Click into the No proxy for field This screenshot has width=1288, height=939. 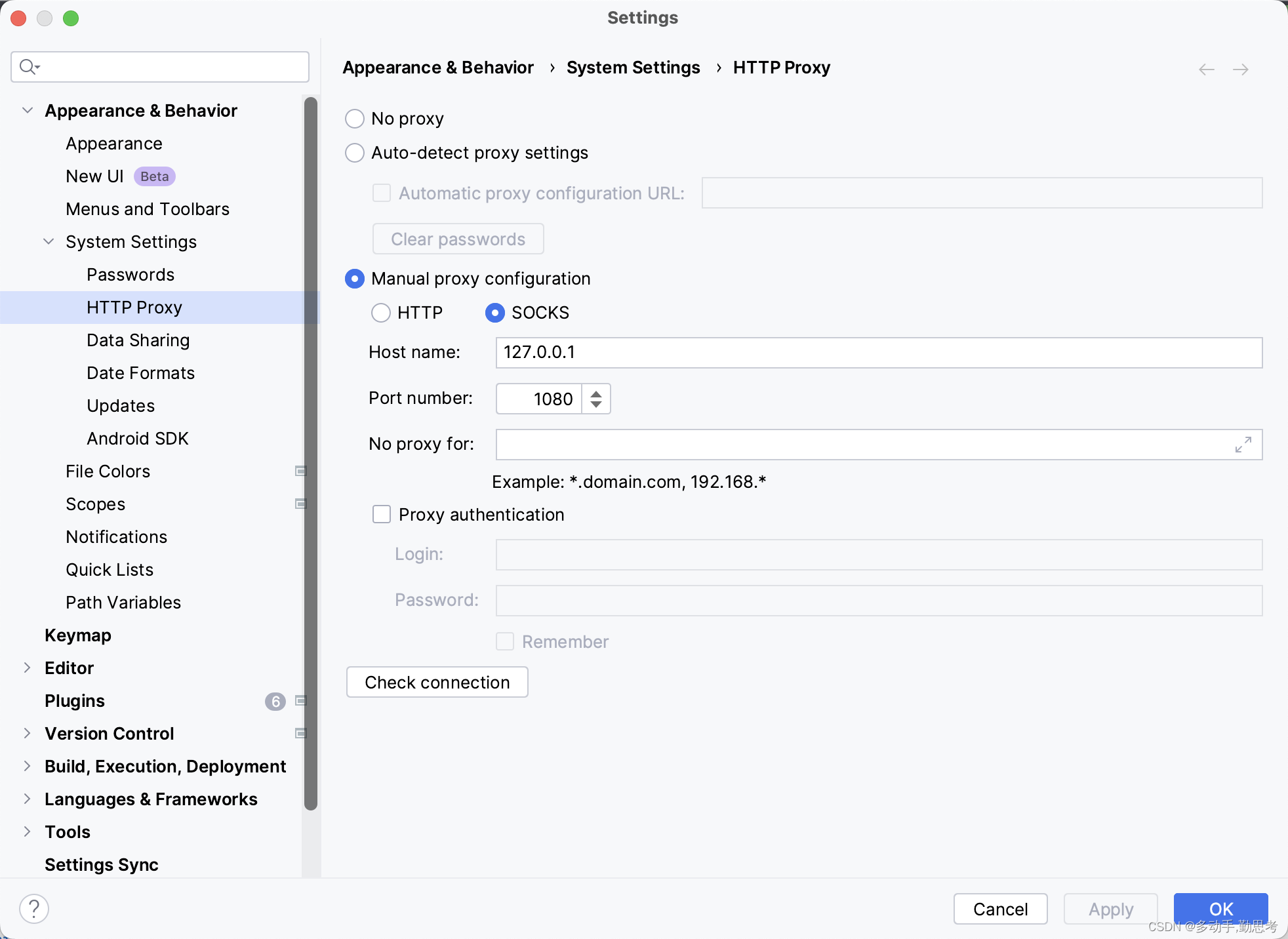click(879, 445)
